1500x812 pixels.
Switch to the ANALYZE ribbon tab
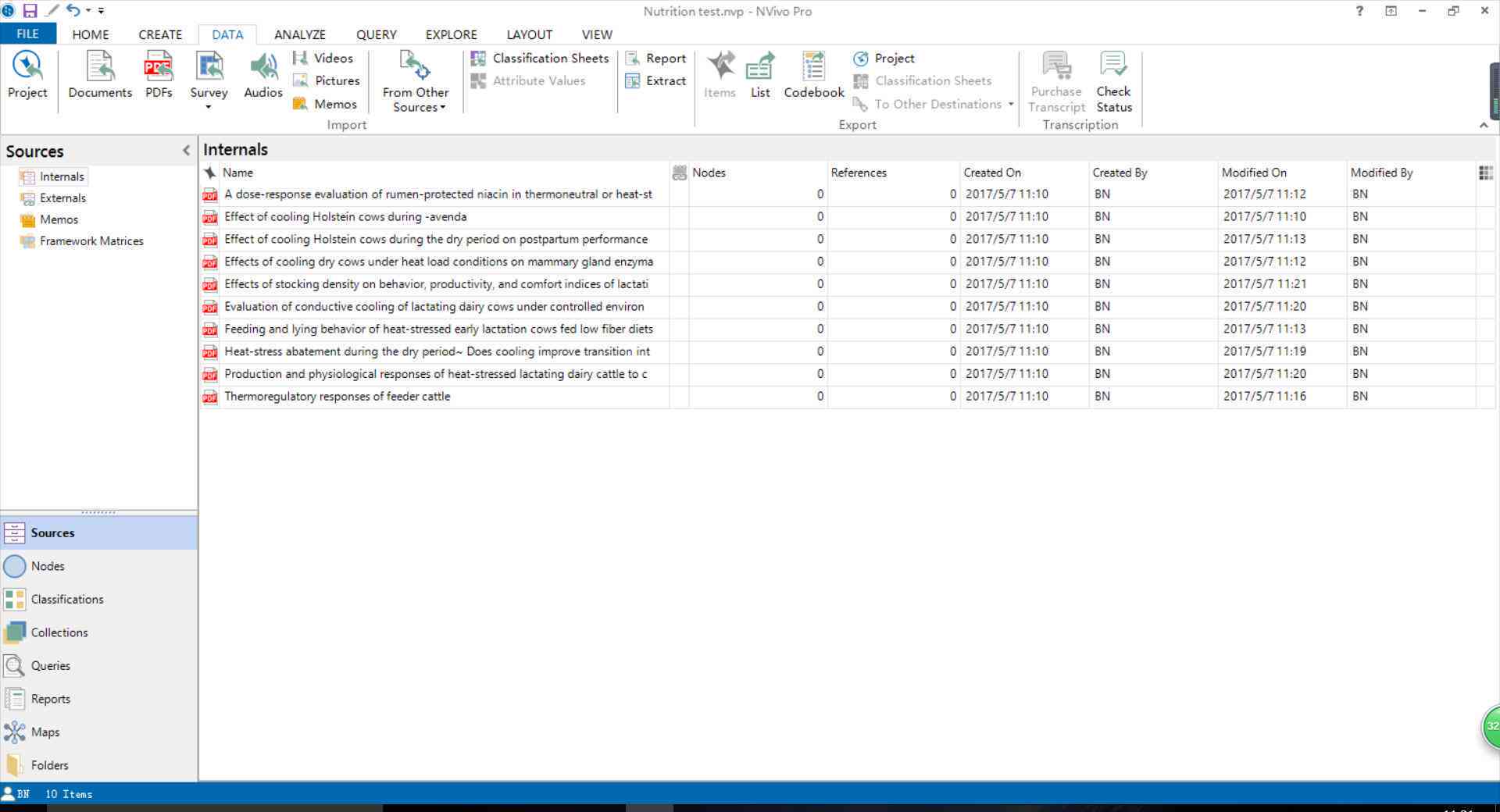(300, 34)
